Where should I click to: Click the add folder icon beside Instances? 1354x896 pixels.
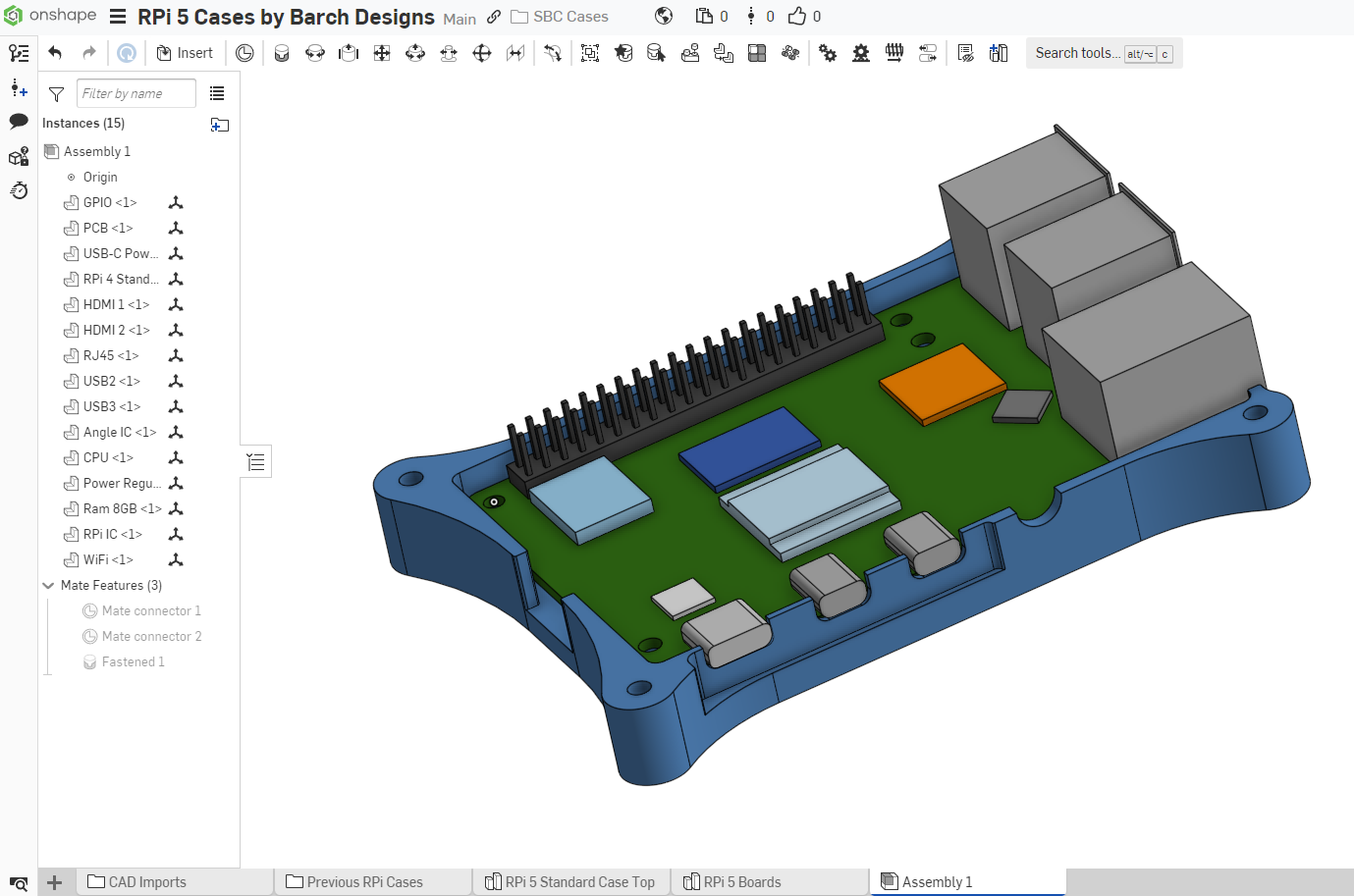click(220, 125)
